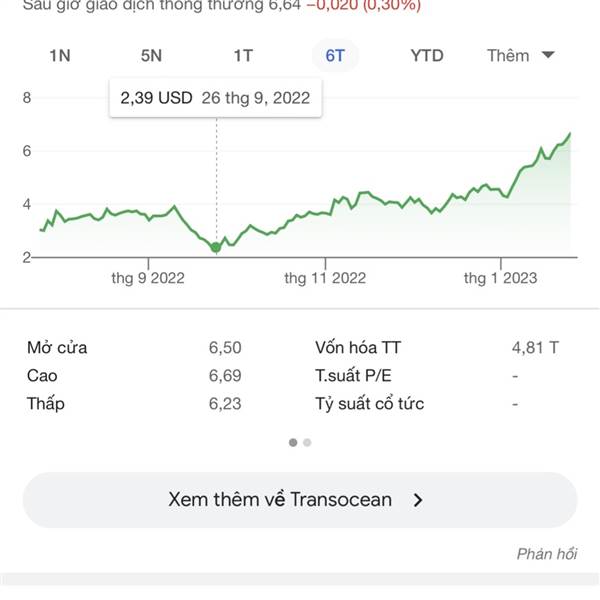The width and height of the screenshot is (600, 600).
Task: Click the Phản hồi feedback link
Action: coord(547,554)
